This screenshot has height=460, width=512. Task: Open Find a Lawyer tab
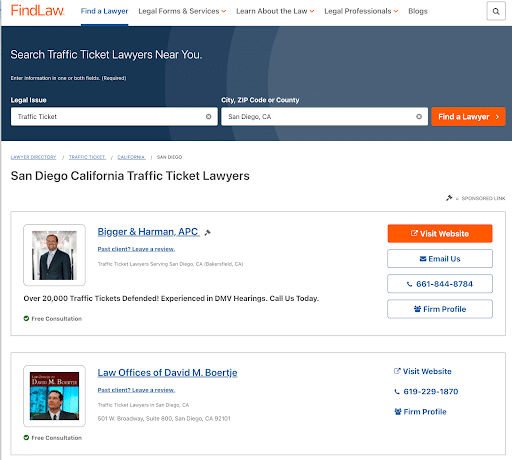[104, 11]
